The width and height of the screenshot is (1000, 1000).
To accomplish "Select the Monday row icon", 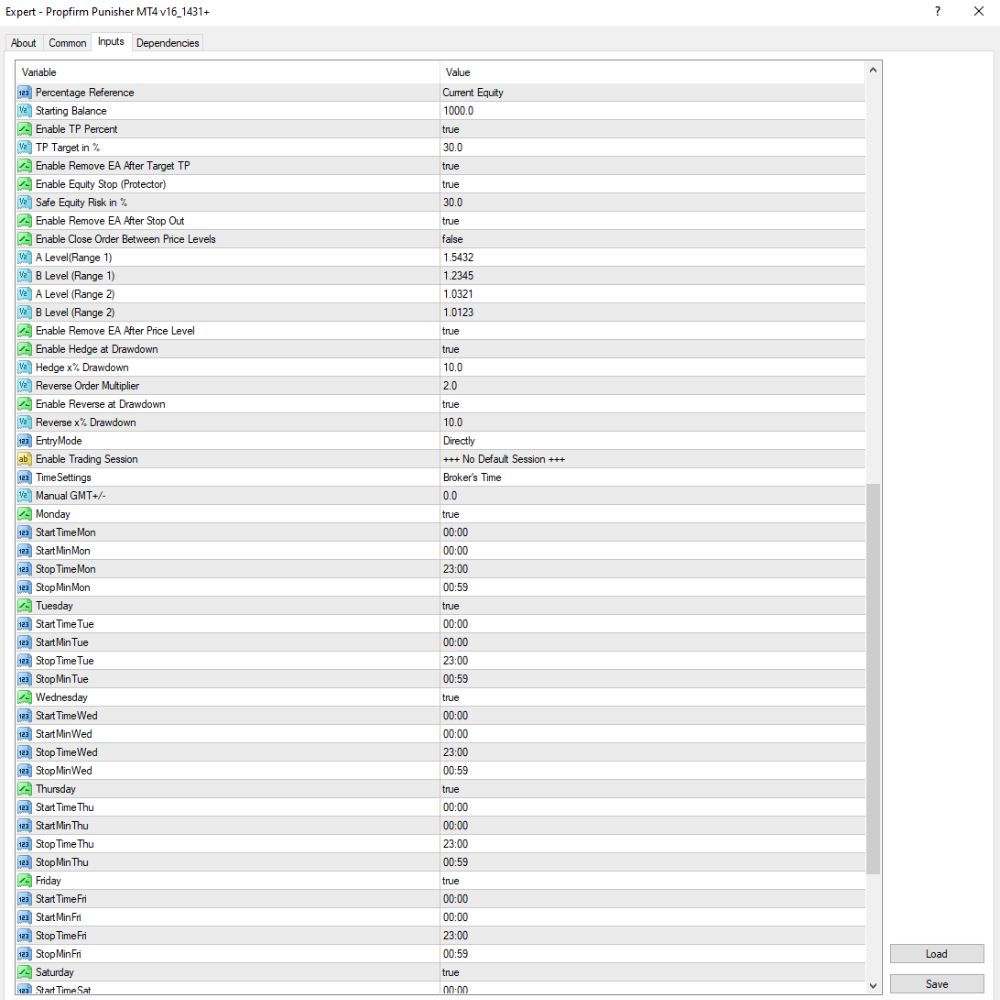I will click(x=24, y=515).
